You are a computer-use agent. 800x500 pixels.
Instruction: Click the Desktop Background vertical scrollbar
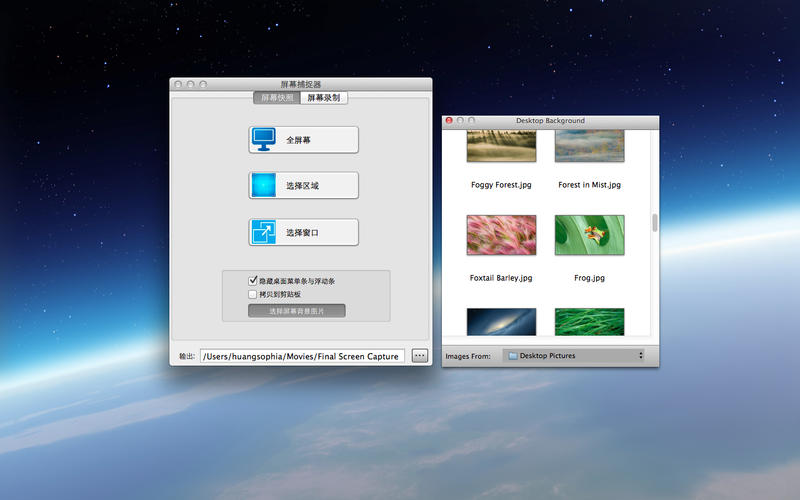[x=655, y=223]
